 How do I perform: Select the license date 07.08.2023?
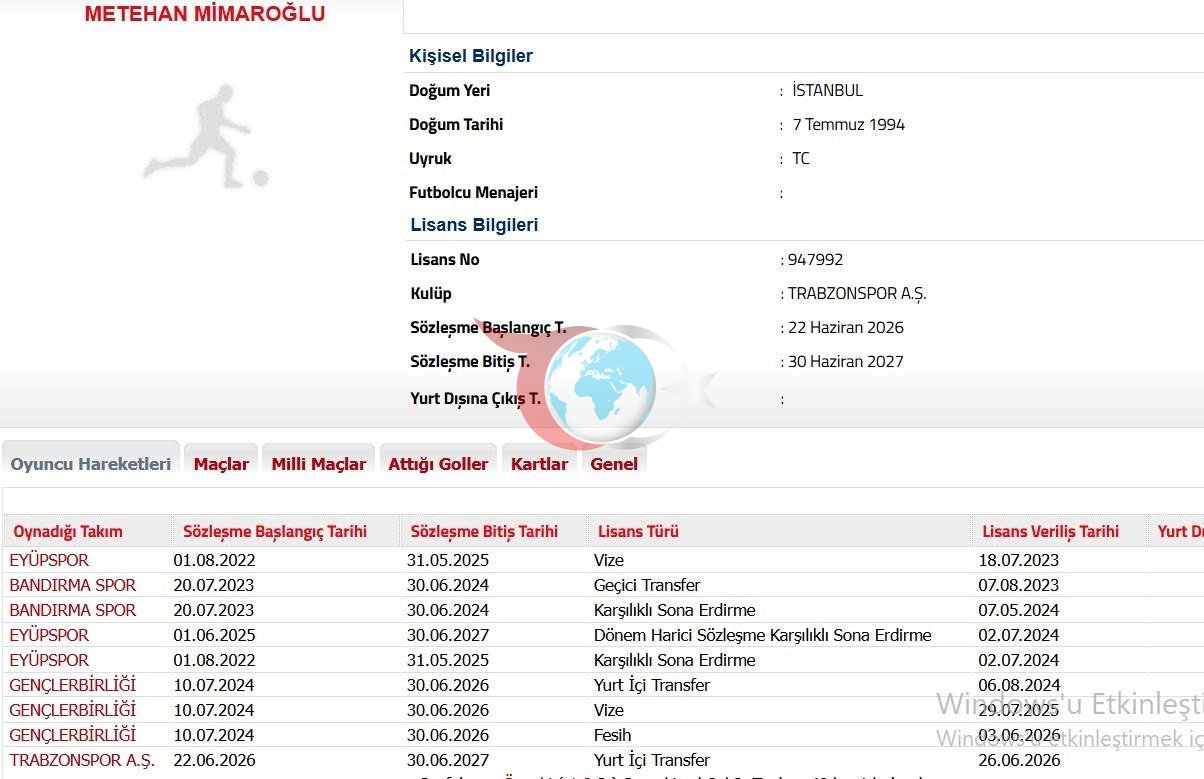pyautogui.click(x=1019, y=585)
